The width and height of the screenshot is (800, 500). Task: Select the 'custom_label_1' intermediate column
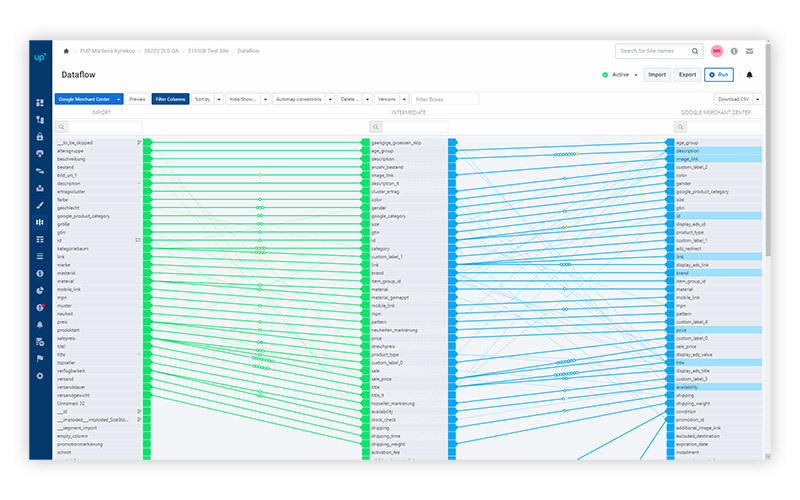pos(408,257)
